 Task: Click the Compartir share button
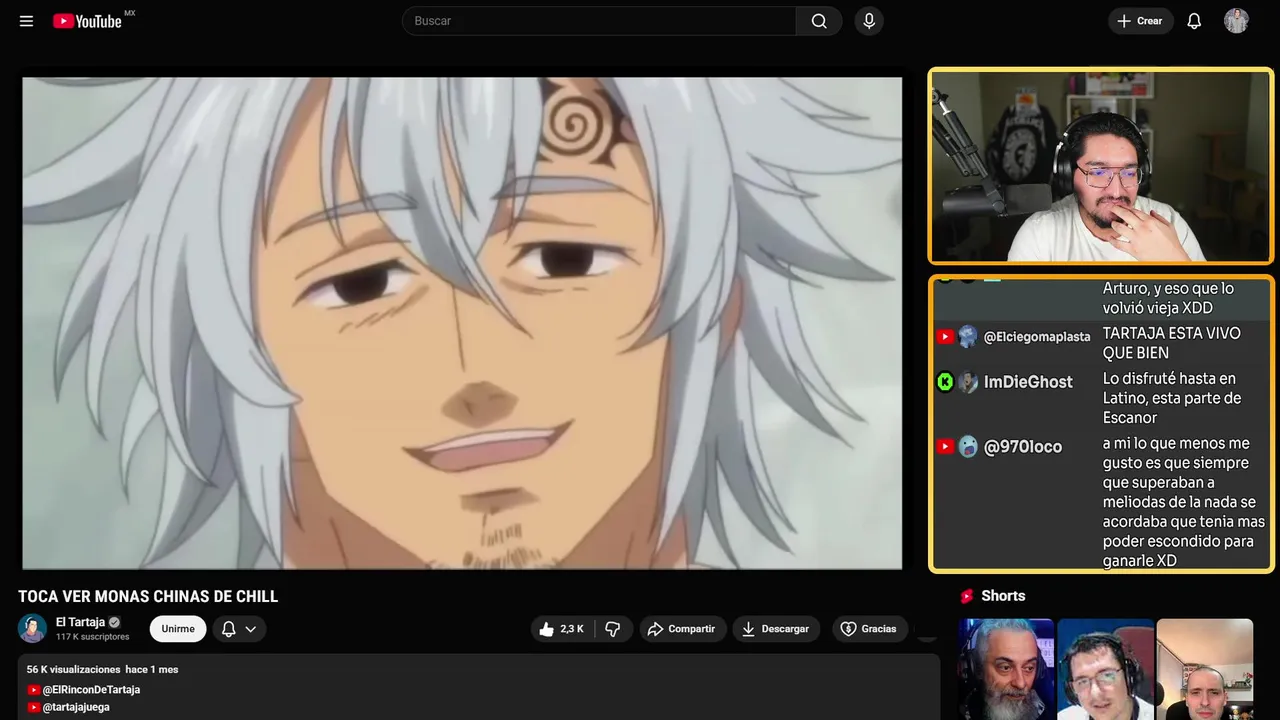point(682,629)
